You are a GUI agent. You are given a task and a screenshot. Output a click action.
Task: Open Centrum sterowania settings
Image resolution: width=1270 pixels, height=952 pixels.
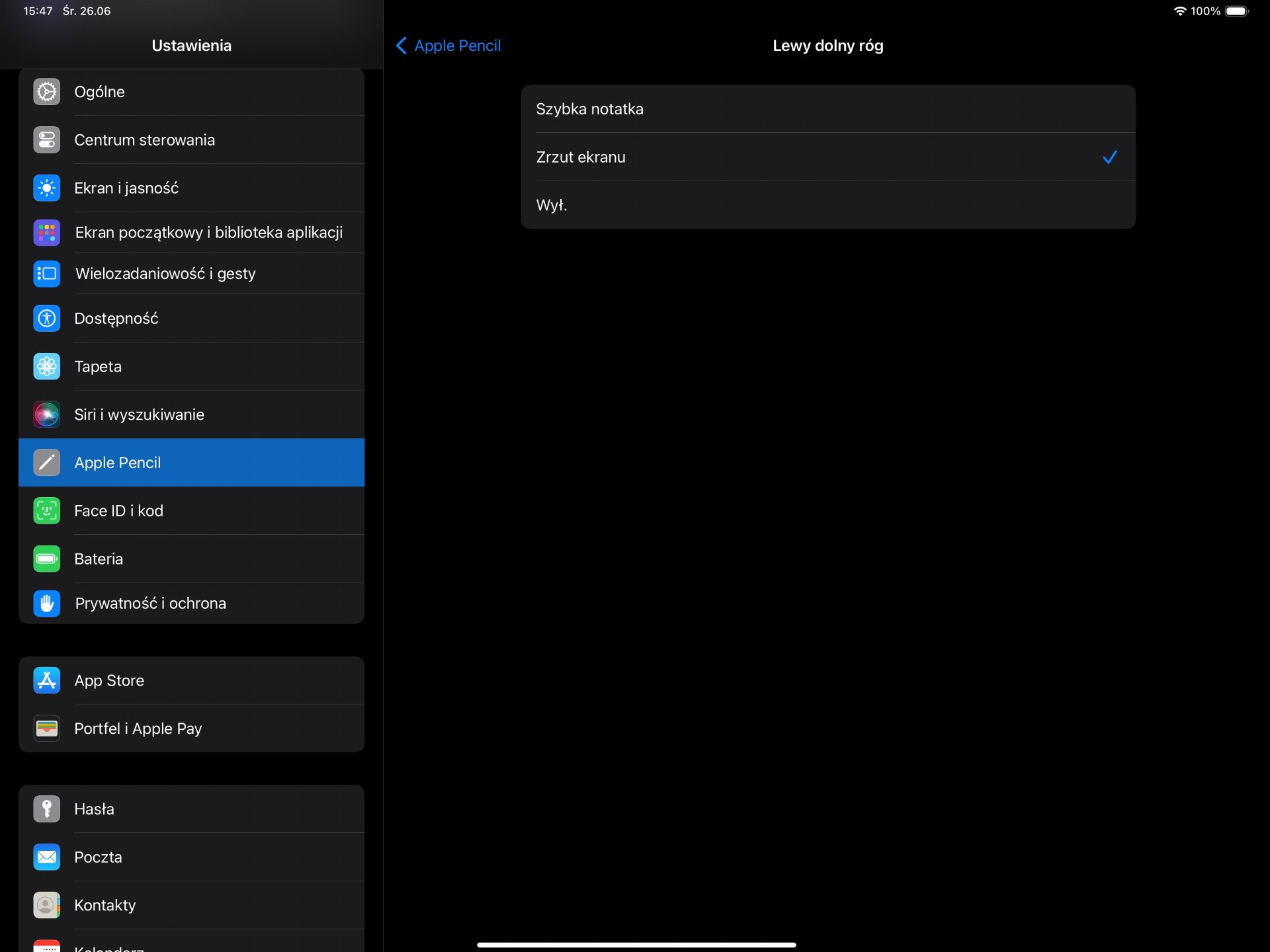click(192, 140)
